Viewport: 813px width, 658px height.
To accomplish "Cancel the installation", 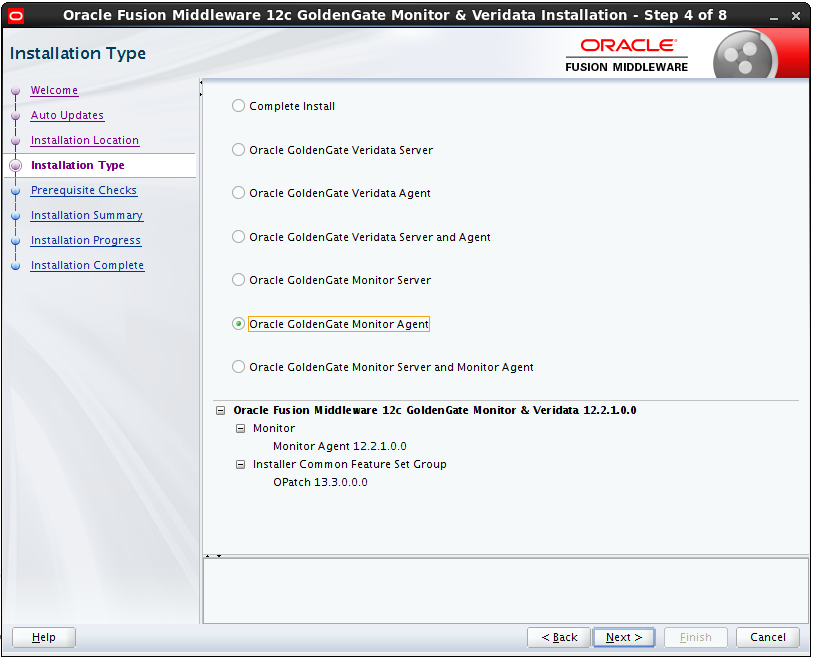I will click(x=768, y=637).
